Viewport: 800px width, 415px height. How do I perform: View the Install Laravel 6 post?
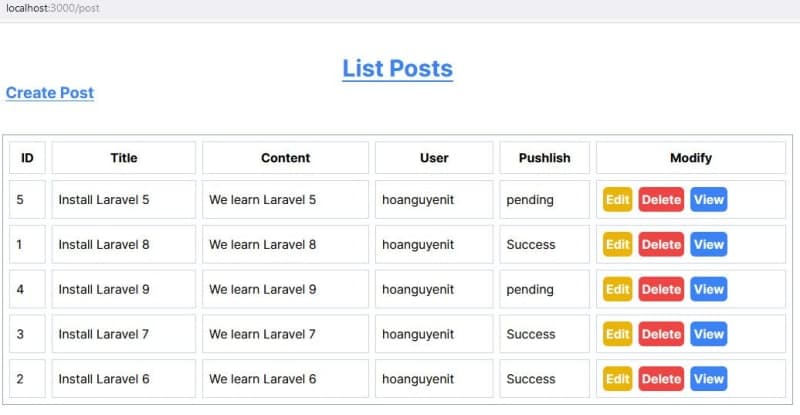[x=709, y=379]
